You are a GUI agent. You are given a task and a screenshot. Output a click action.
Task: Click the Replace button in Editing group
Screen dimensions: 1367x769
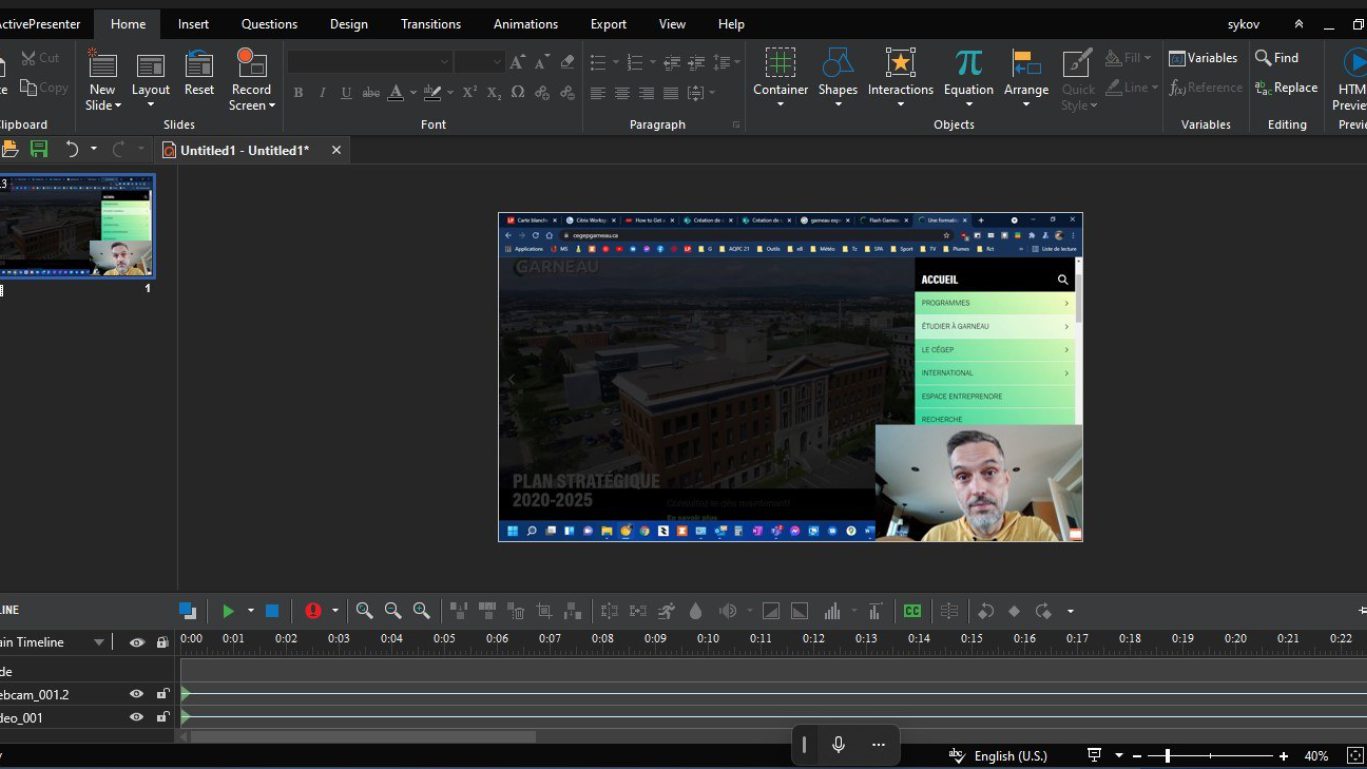[x=1286, y=87]
